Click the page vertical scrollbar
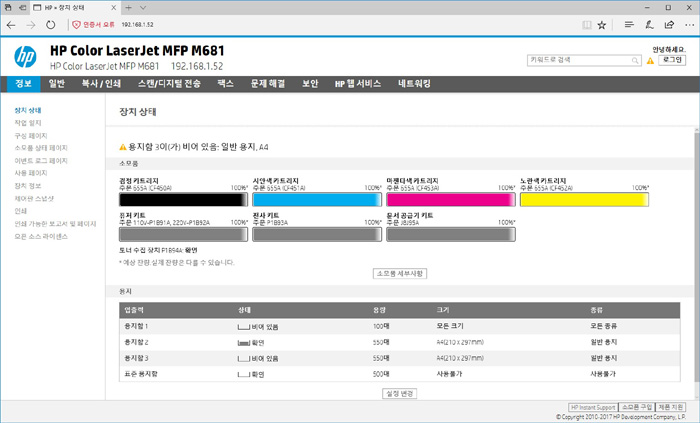Screen dimensions: 700x423 tap(697, 259)
